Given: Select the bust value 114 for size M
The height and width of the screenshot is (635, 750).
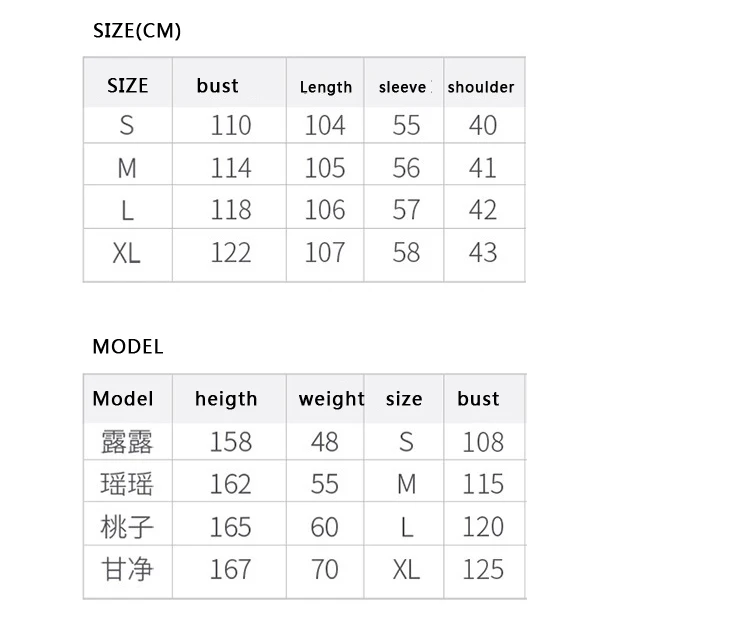Looking at the screenshot, I should (x=231, y=168).
